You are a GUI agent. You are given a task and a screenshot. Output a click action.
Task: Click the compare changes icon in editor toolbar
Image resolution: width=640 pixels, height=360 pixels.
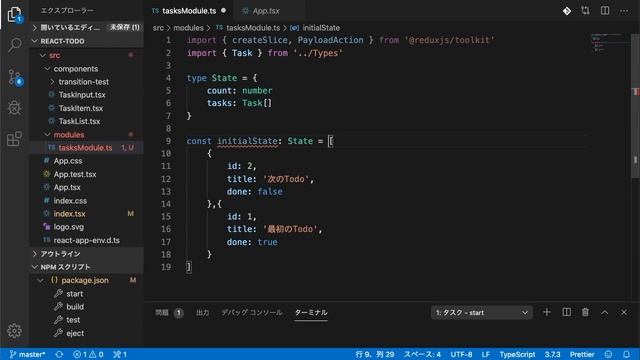(585, 11)
